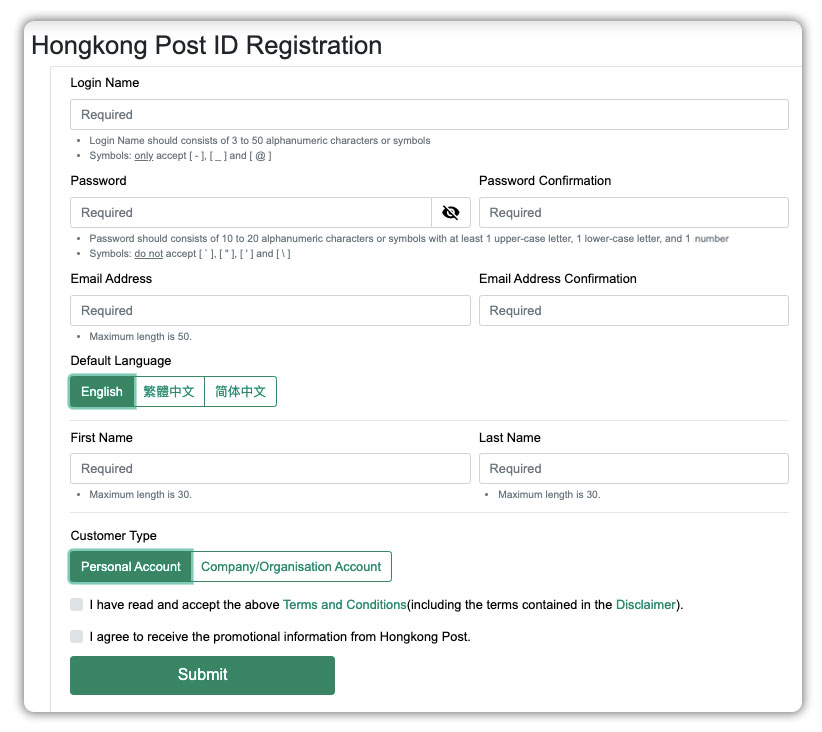Viewport: 822px width, 732px height.
Task: Enable promotional information checkbox
Action: point(77,637)
